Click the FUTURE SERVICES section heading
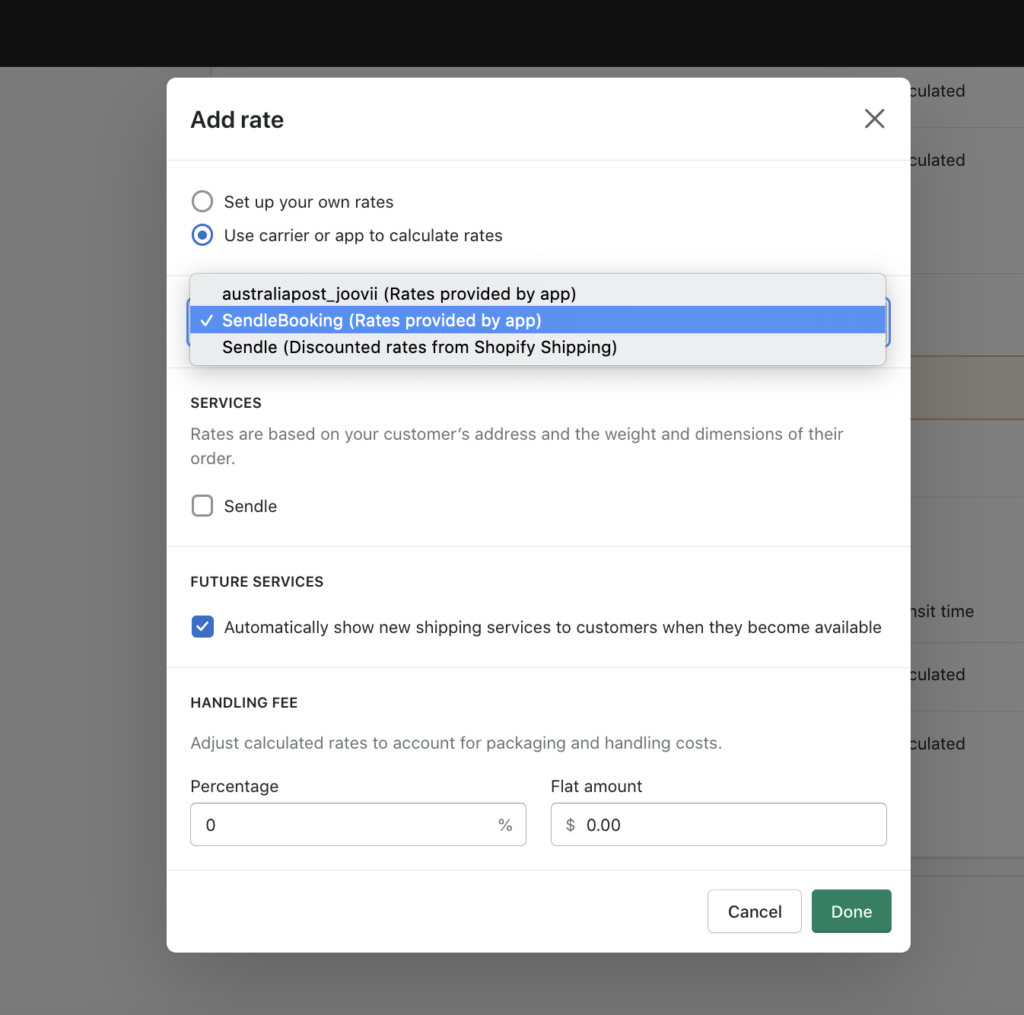This screenshot has width=1024, height=1015. click(257, 581)
